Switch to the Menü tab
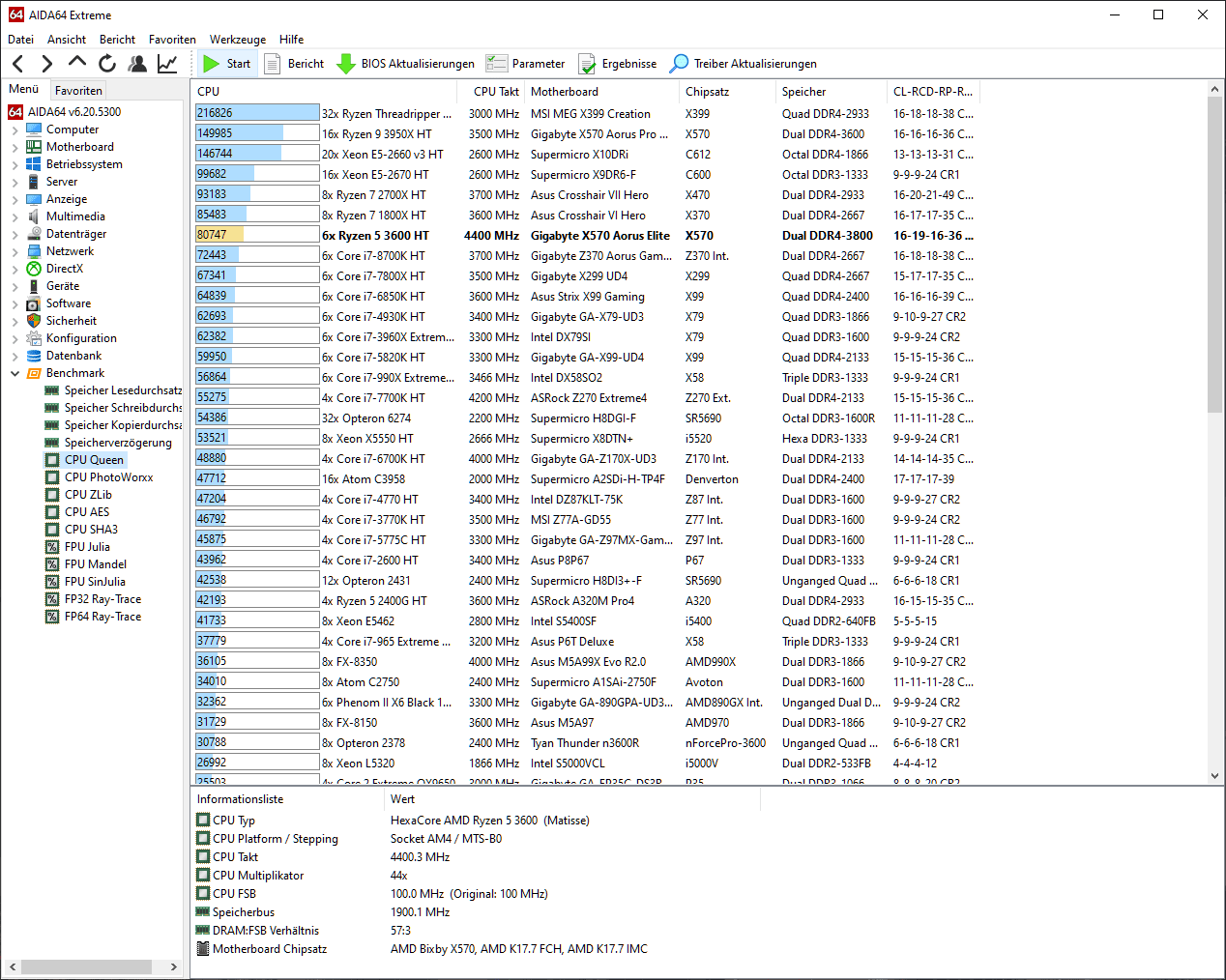This screenshot has height=980, width=1226. point(24,89)
